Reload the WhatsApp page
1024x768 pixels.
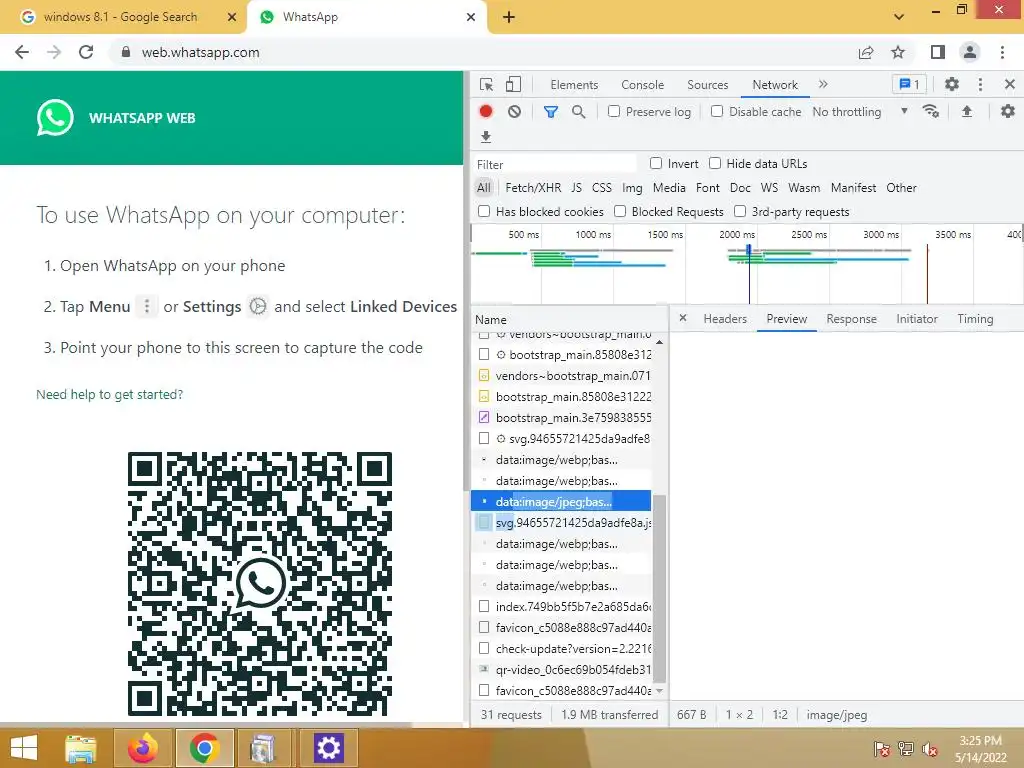point(86,52)
